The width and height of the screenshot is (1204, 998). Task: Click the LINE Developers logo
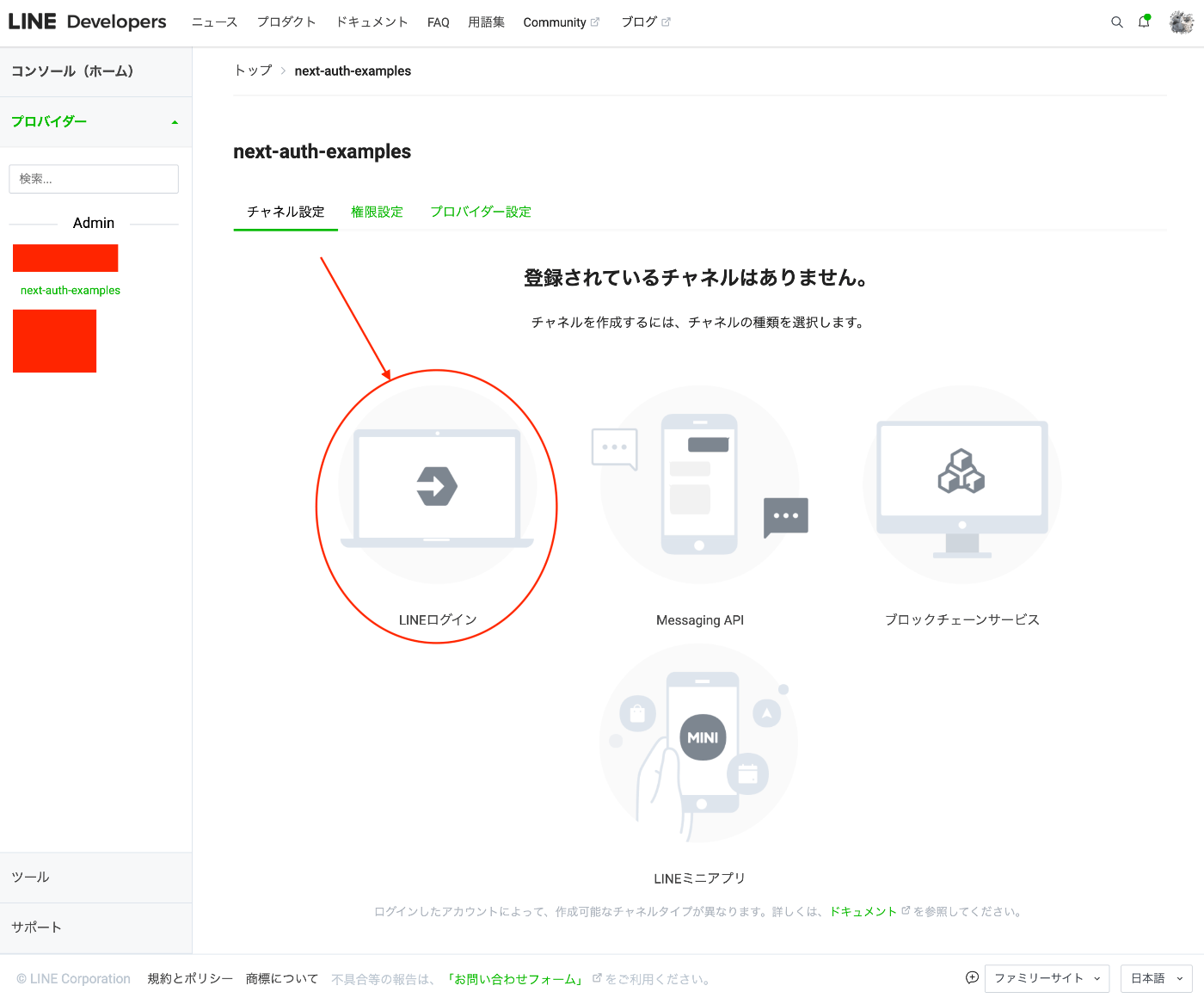[87, 22]
